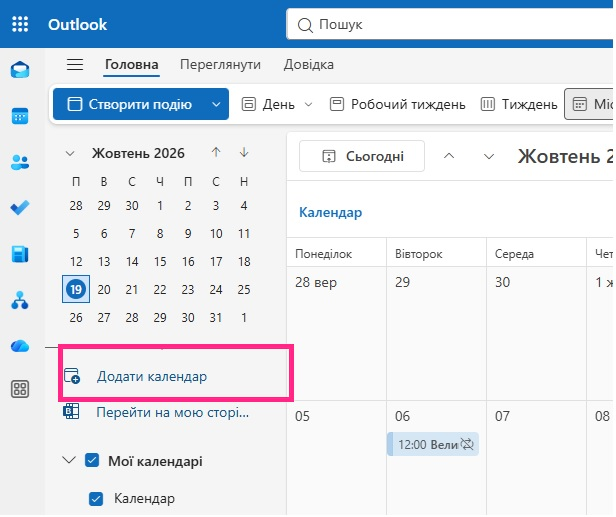Switch to Робочий тиждень view
Image resolution: width=616 pixels, height=517 pixels.
coord(397,104)
